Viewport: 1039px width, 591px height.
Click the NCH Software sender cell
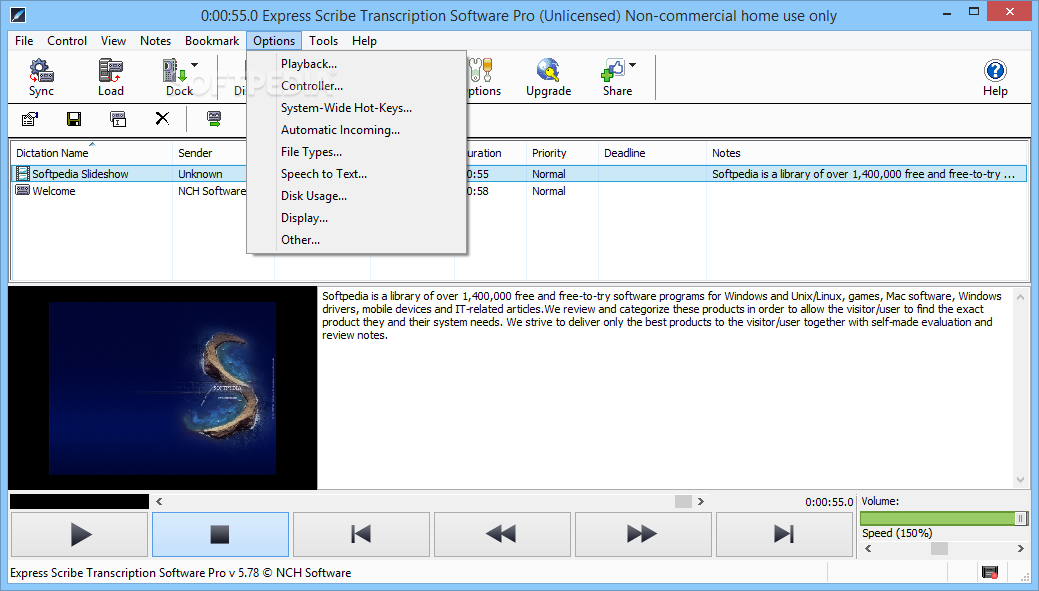212,191
